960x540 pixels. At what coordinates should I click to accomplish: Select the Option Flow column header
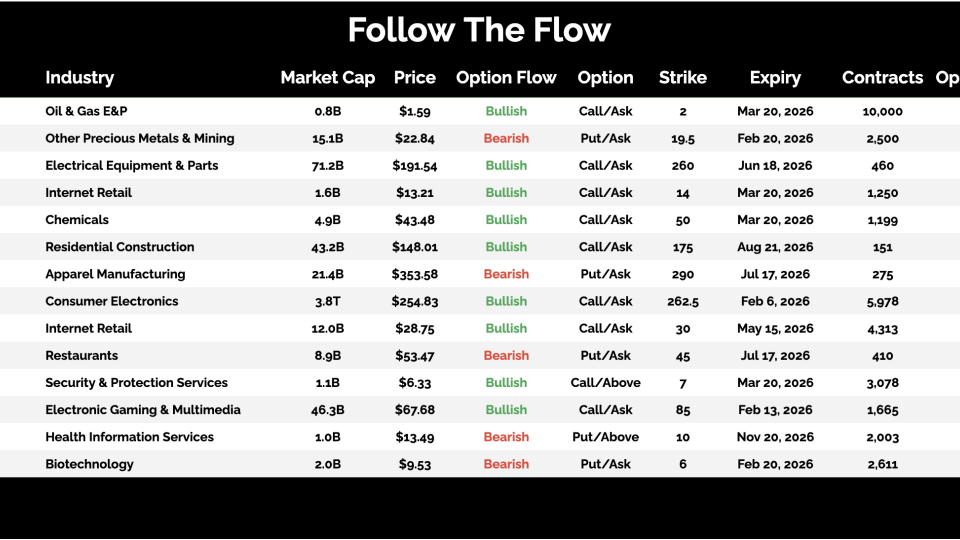[x=506, y=78]
